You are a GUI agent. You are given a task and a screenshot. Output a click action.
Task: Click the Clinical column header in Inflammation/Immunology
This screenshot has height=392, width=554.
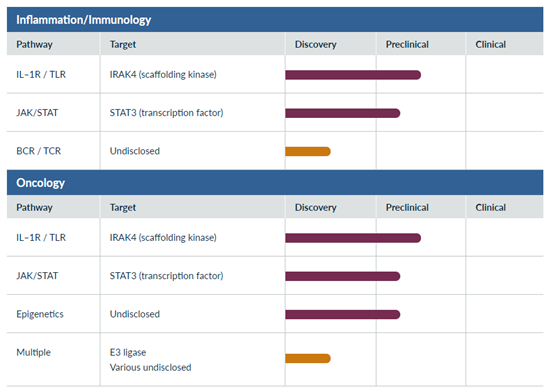coord(490,45)
